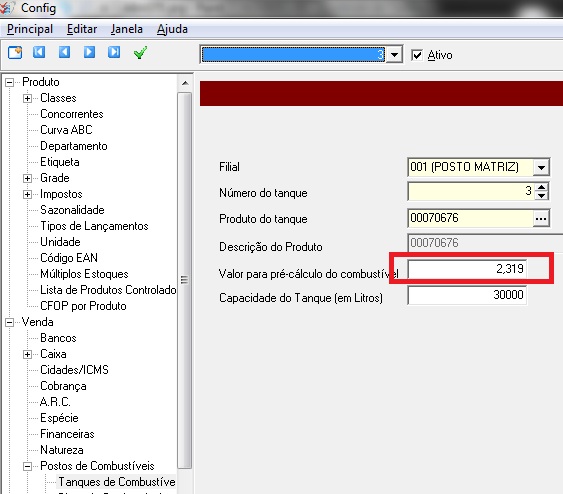Image resolution: width=563 pixels, height=494 pixels.
Task: Open the record selector dropdown arrow
Action: point(394,55)
